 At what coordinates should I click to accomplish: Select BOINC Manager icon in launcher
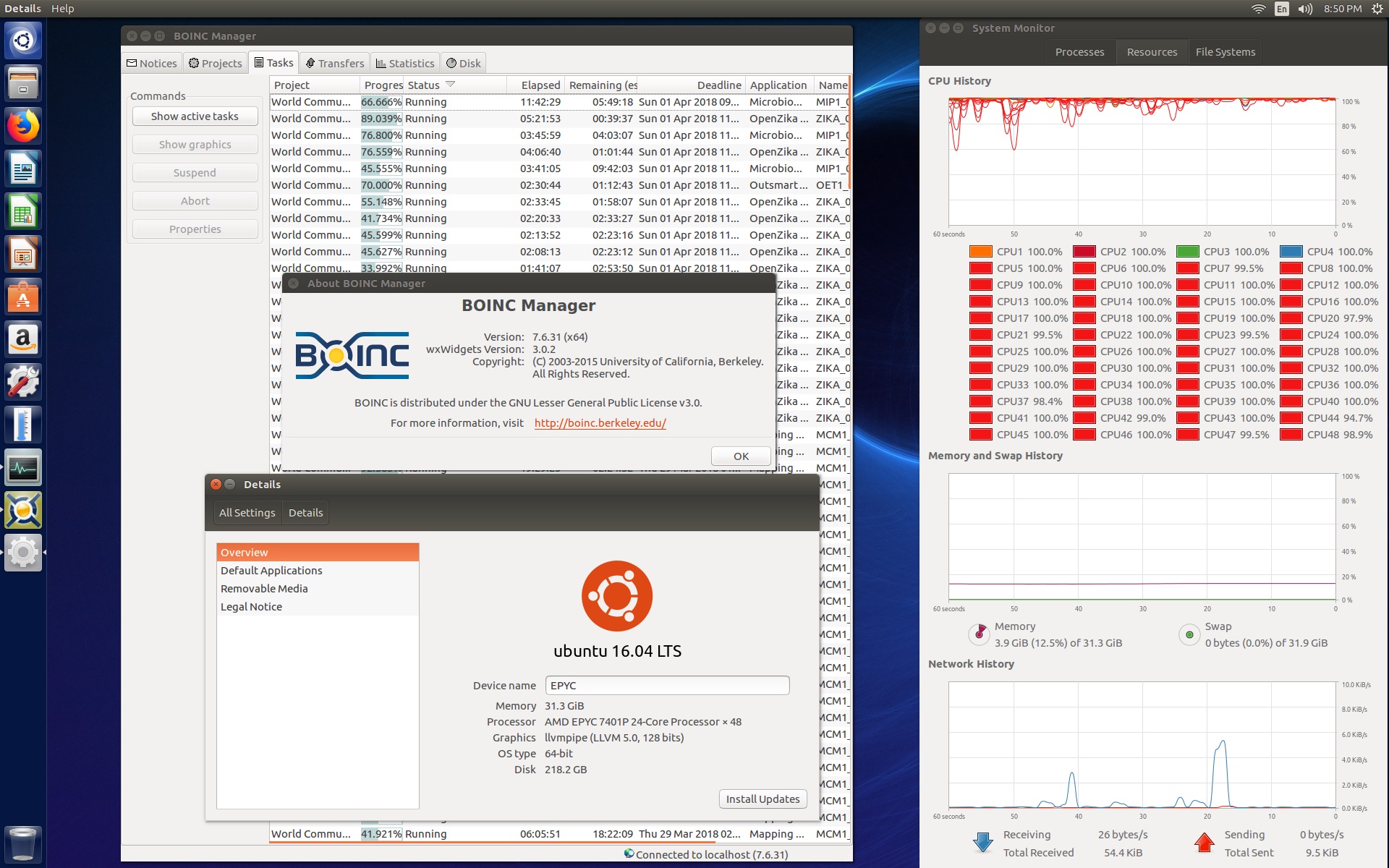23,510
